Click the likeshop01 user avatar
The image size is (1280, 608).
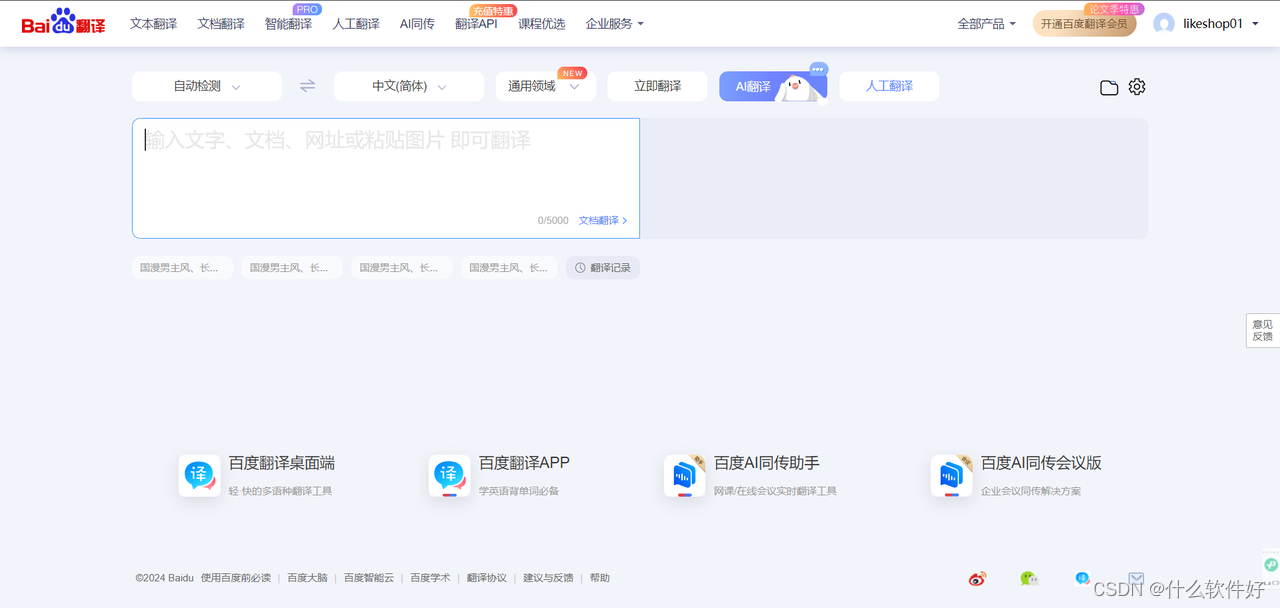point(1164,24)
